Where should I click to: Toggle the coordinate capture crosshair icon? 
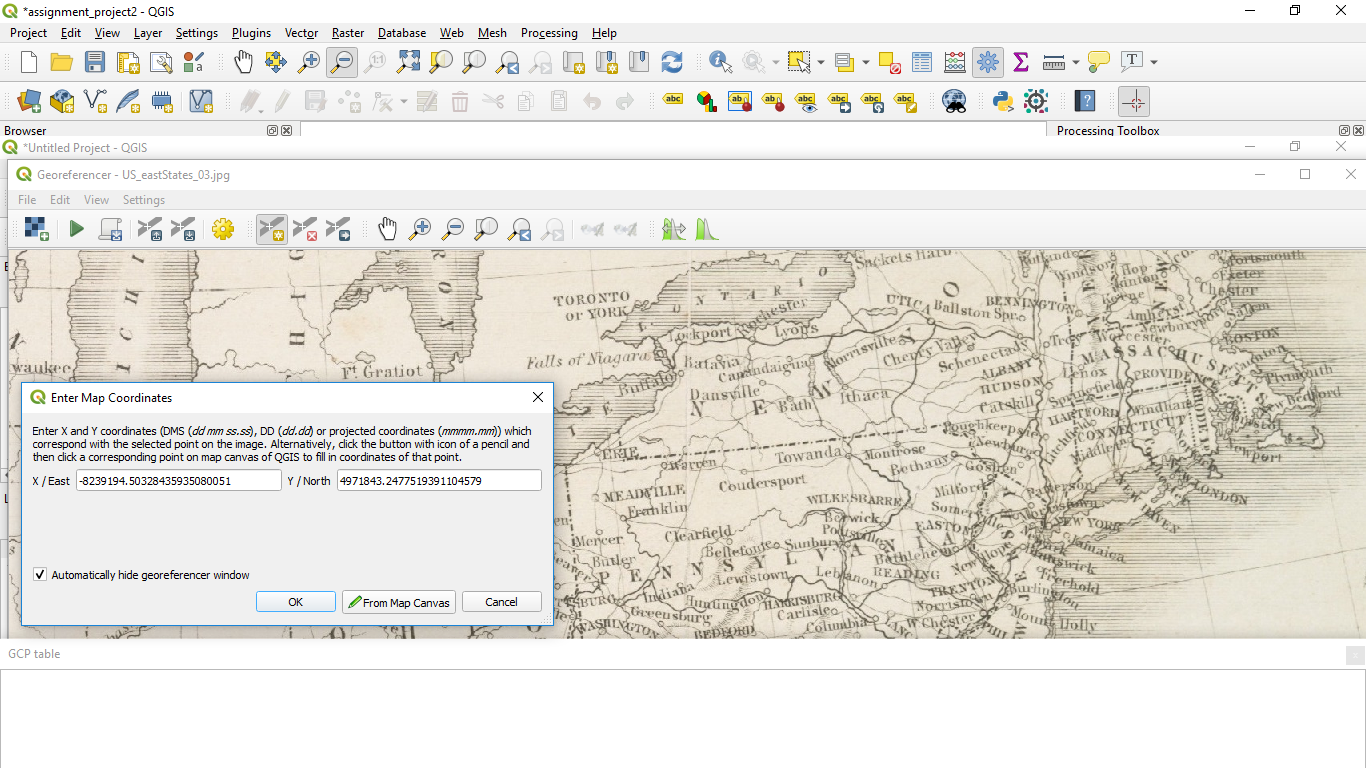1134,101
